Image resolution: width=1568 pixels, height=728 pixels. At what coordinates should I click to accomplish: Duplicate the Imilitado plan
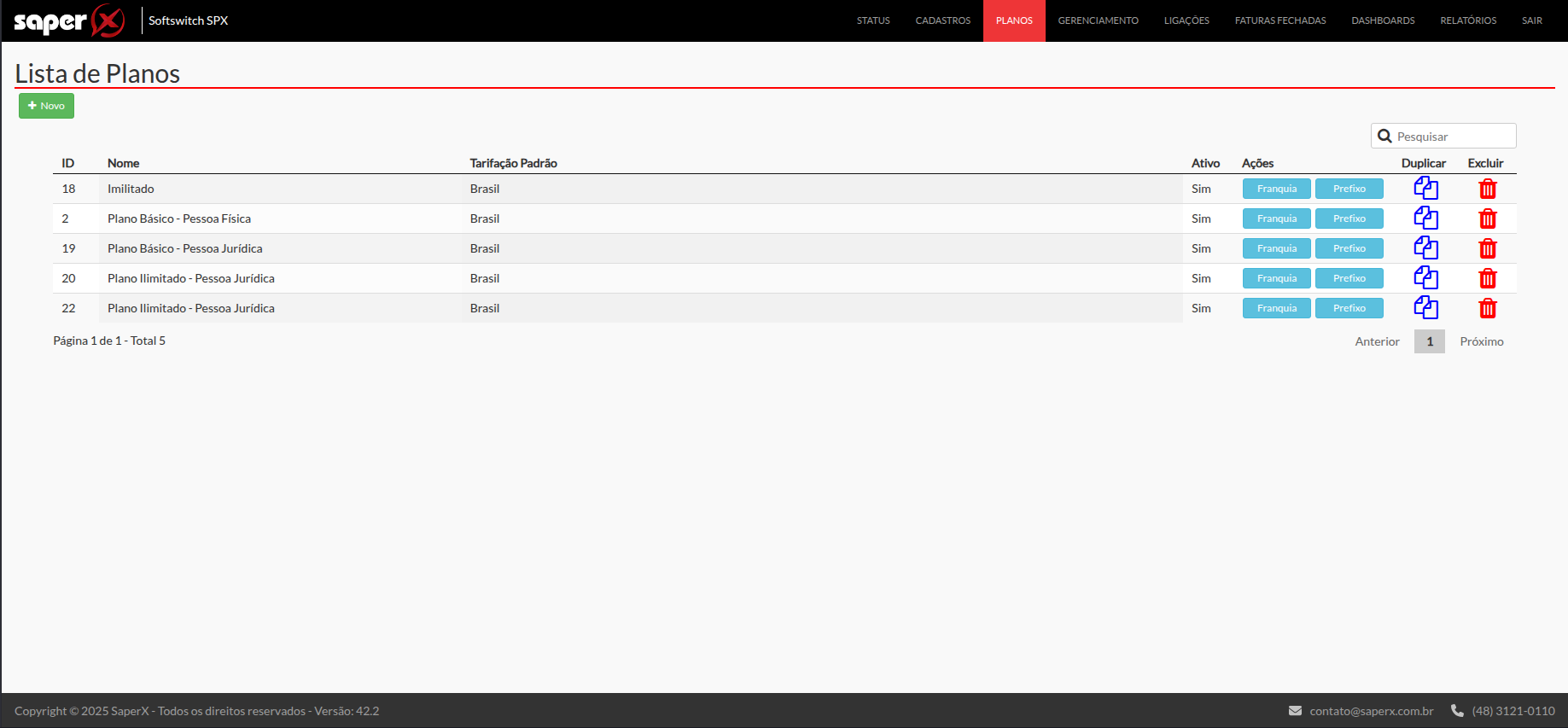tap(1425, 188)
